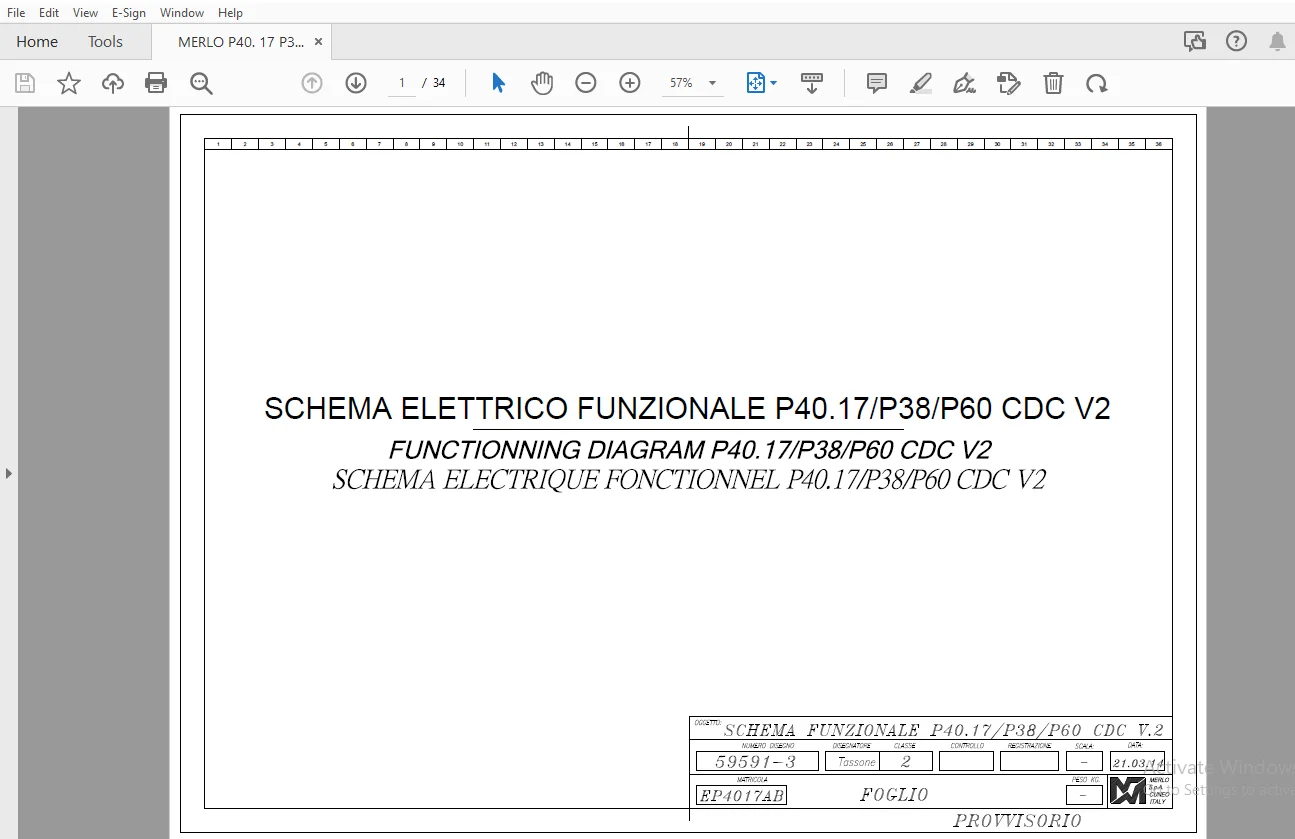
Task: Close the MERLO P40. 17 document tab
Action: coord(319,42)
